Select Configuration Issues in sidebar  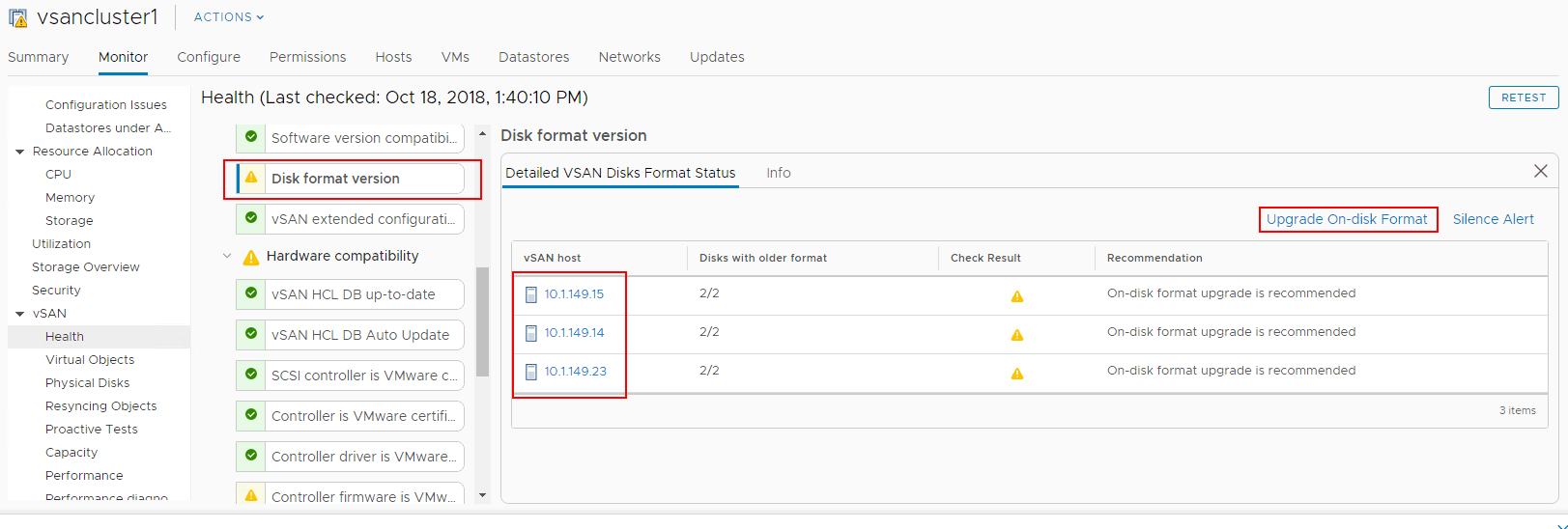[x=106, y=104]
